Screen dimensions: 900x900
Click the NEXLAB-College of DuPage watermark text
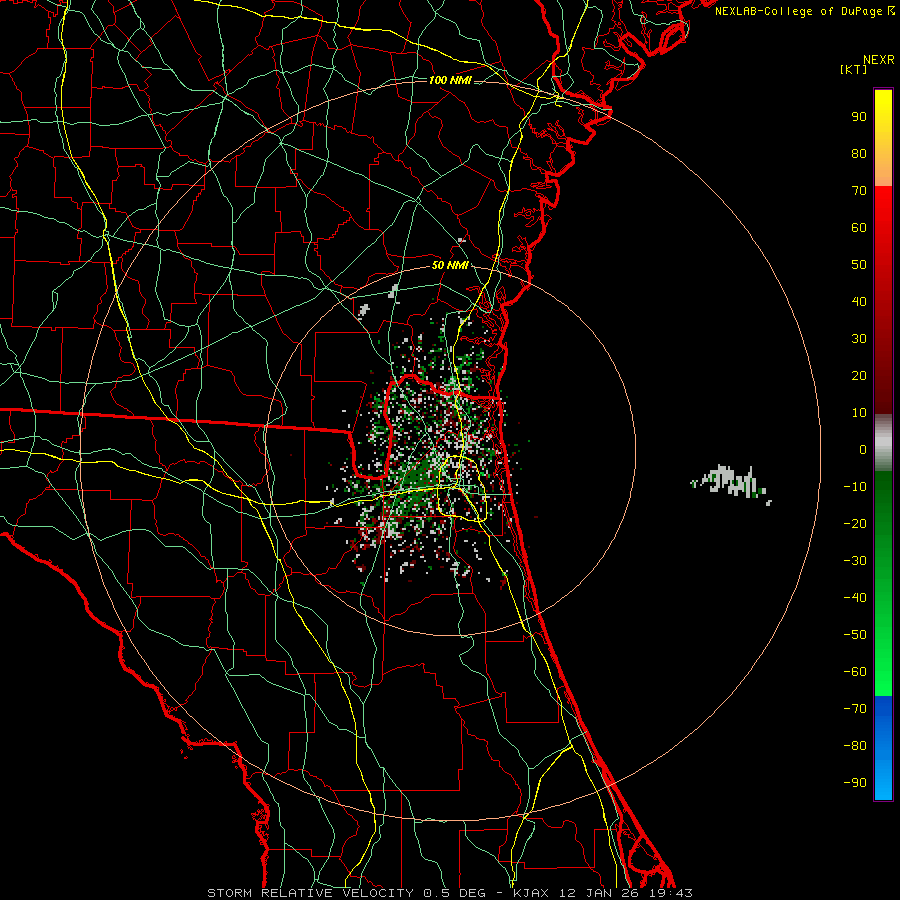pyautogui.click(x=804, y=11)
